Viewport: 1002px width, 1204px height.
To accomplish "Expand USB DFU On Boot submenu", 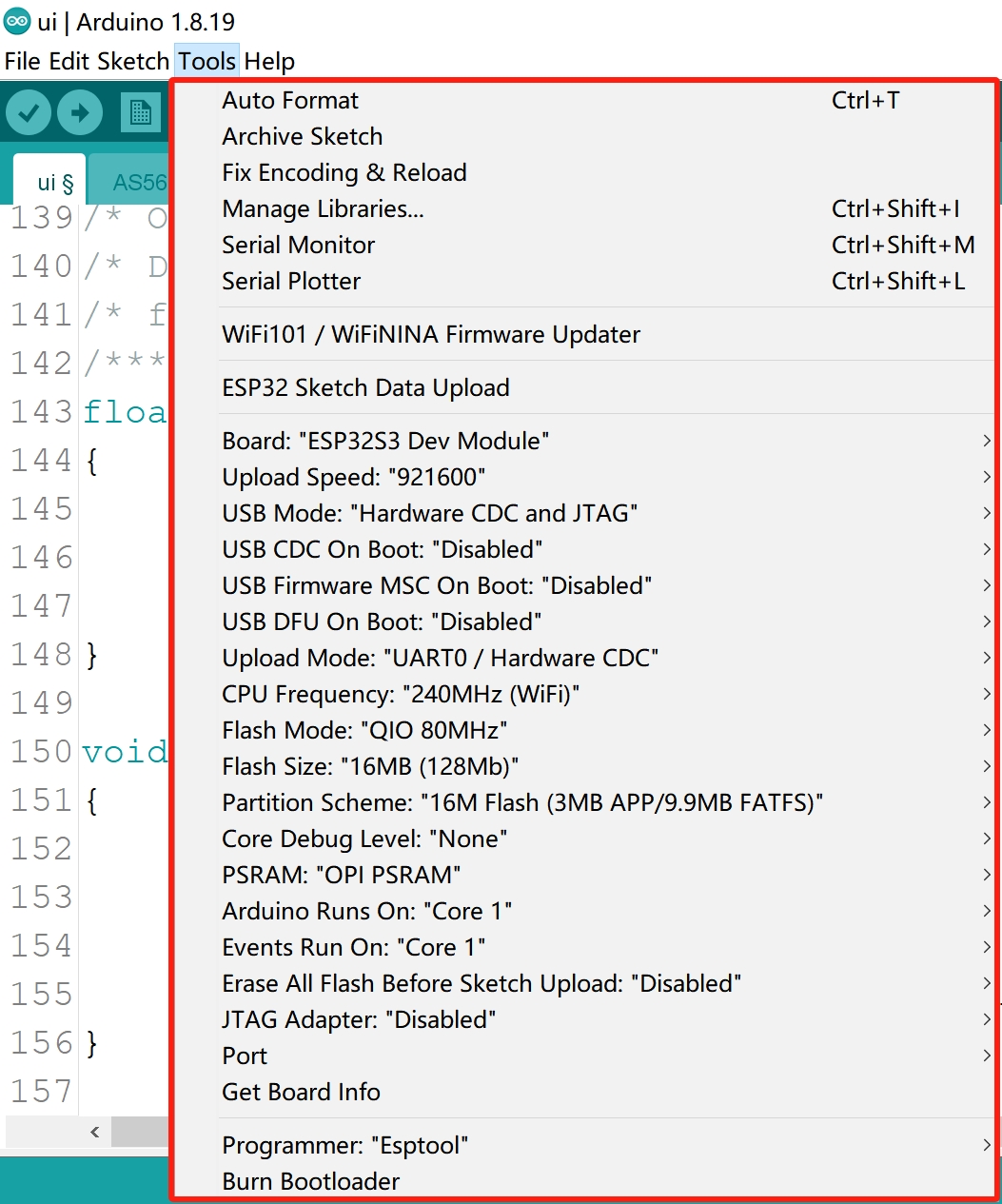I will click(x=583, y=622).
